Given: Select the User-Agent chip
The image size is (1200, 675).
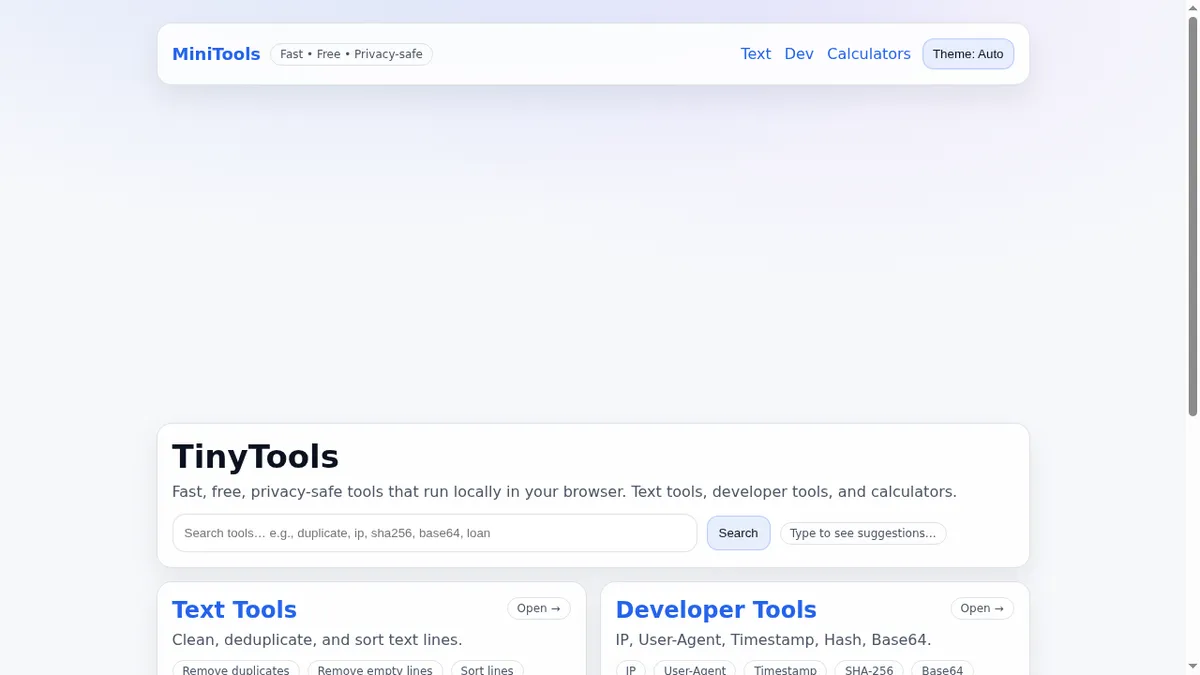Looking at the screenshot, I should [695, 668].
